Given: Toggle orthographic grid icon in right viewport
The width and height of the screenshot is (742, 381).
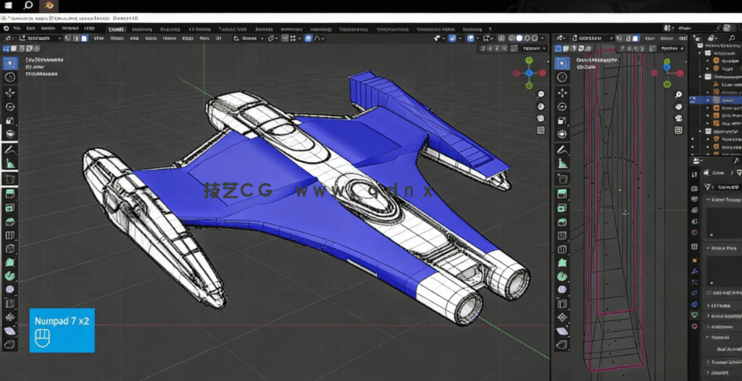Looking at the screenshot, I should click(679, 131).
